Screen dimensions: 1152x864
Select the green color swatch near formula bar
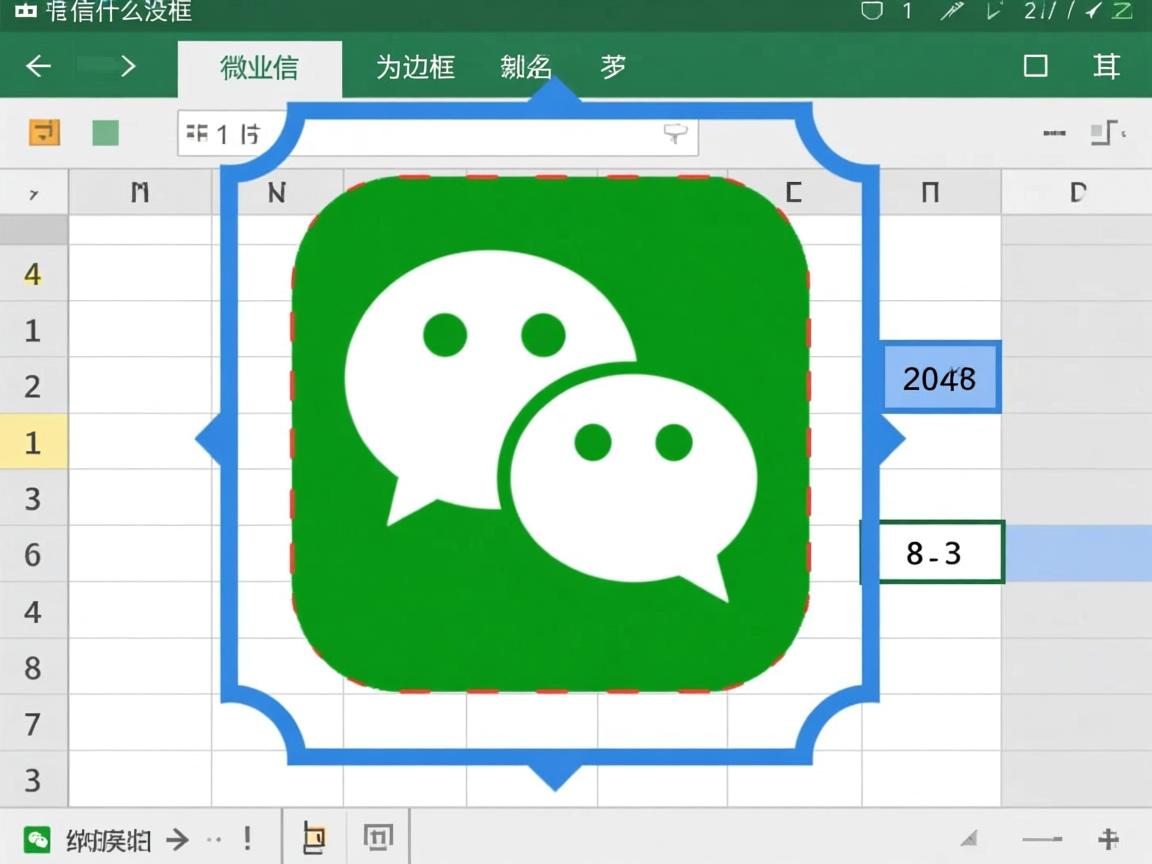click(105, 132)
